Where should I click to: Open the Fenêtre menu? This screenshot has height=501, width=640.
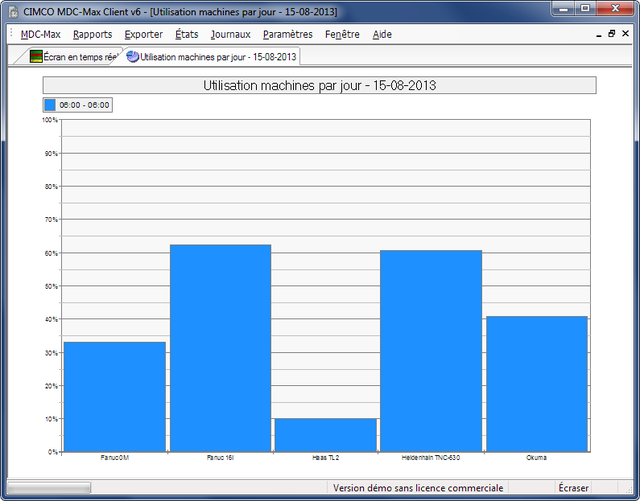click(x=342, y=34)
